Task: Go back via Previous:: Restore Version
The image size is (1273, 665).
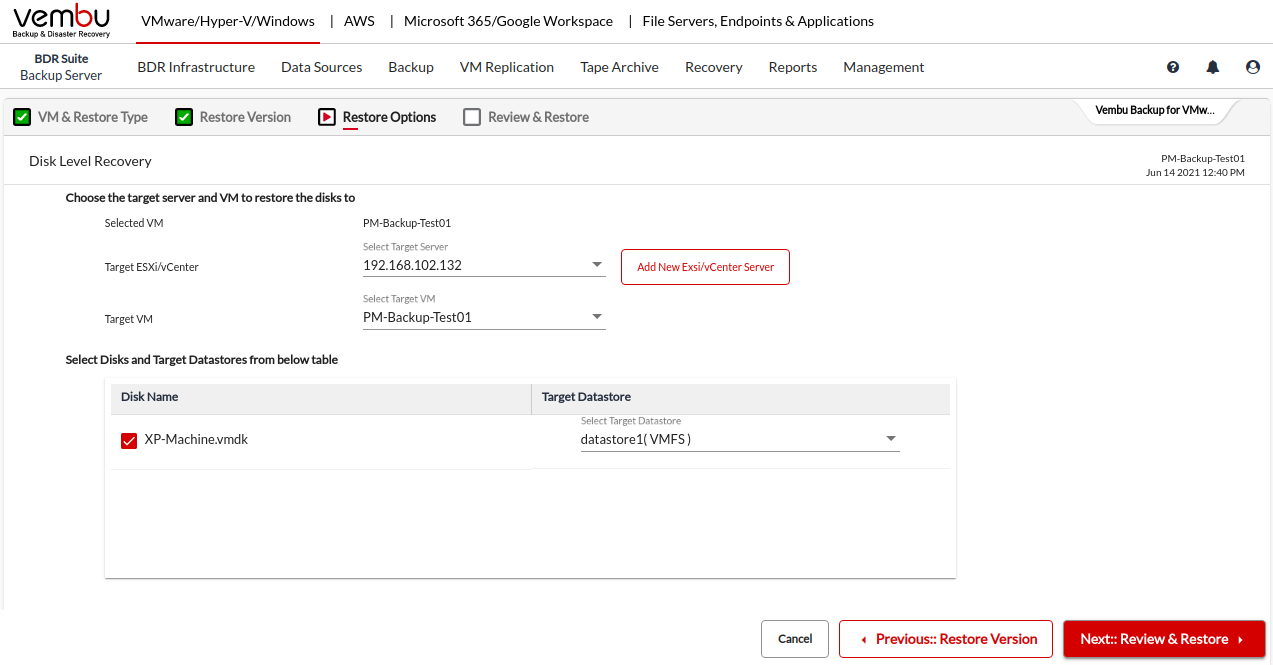Action: click(x=945, y=639)
